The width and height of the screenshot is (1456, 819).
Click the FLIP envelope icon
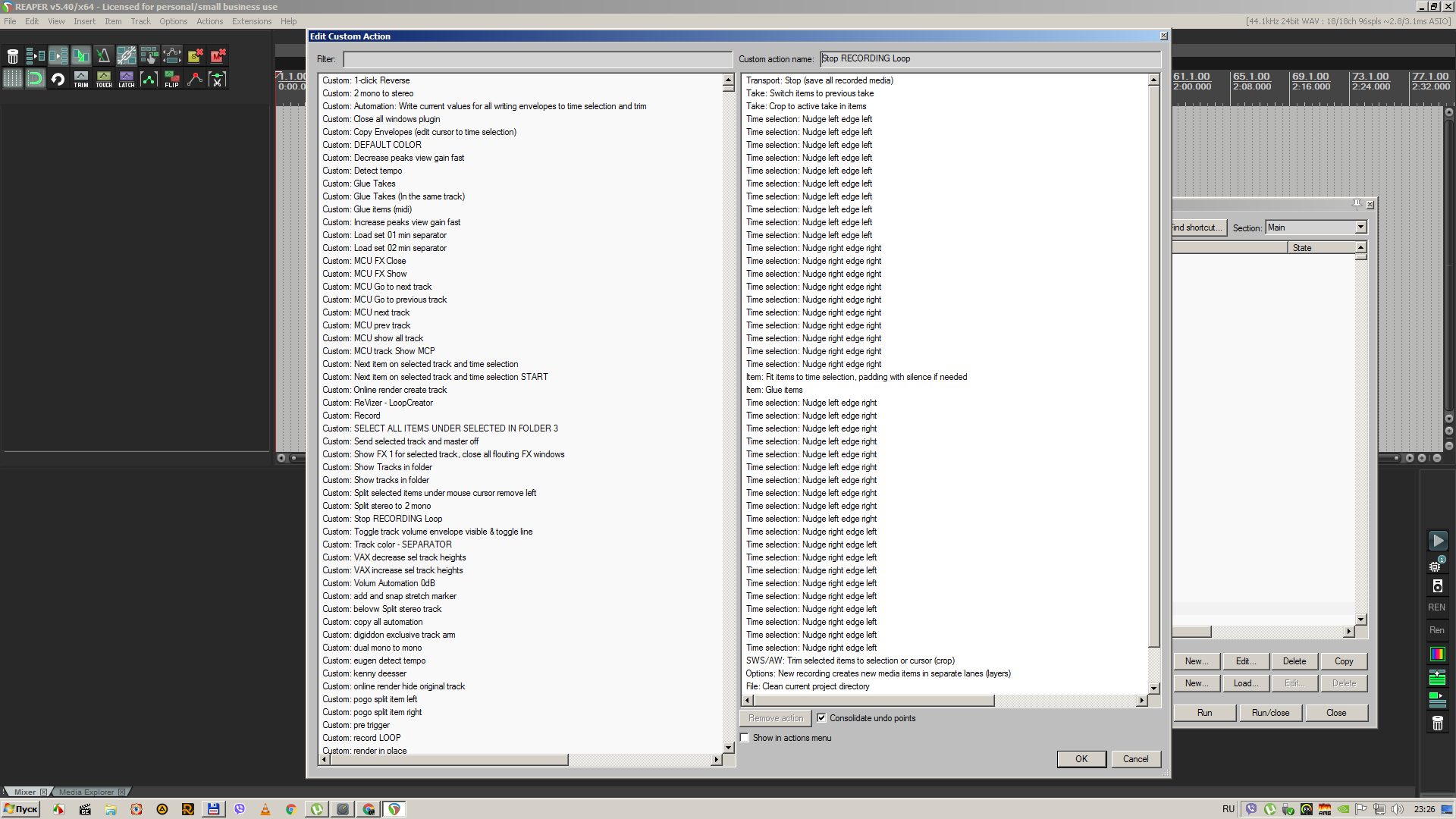click(x=172, y=79)
